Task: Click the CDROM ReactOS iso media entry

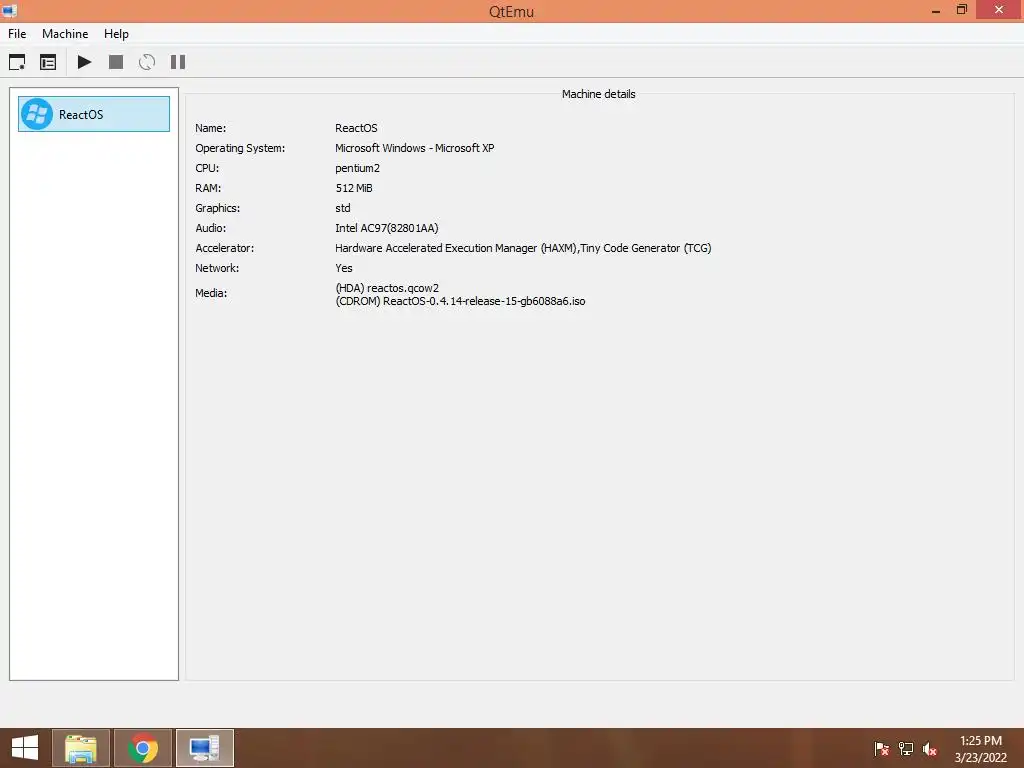Action: tap(460, 301)
